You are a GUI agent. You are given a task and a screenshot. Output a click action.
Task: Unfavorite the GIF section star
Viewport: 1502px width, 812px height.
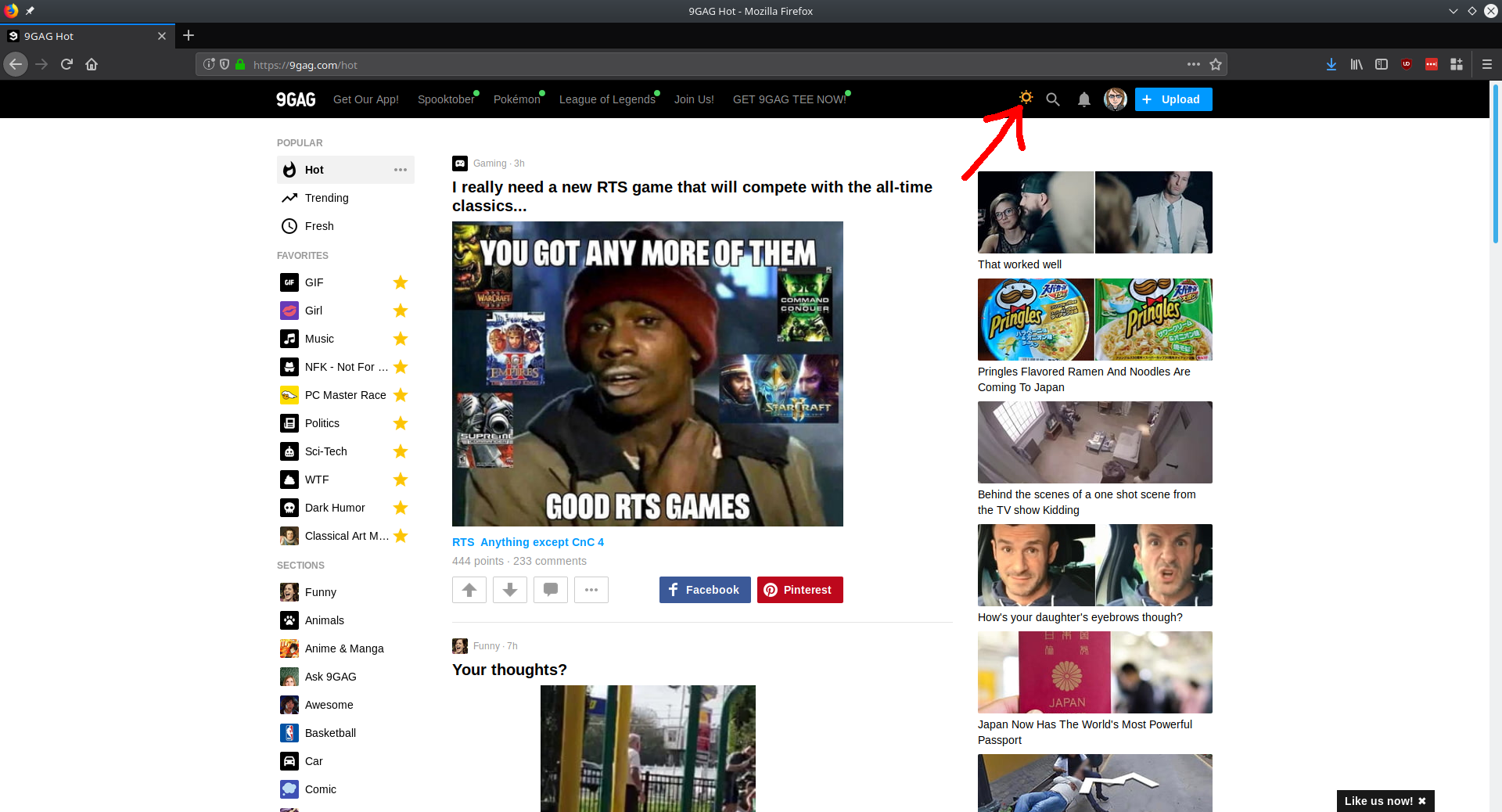point(401,282)
